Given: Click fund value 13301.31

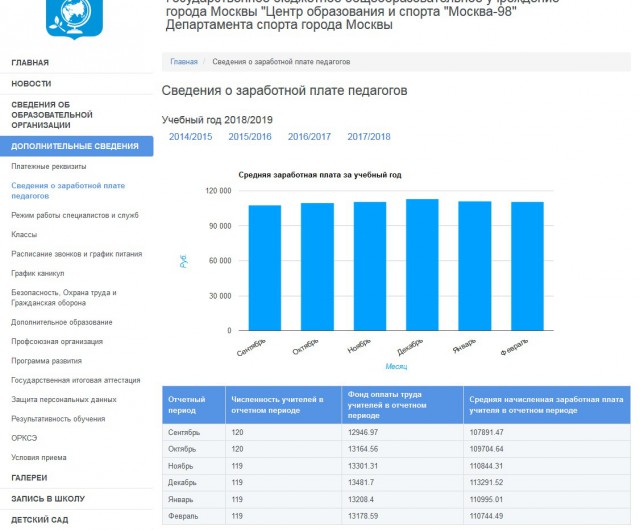Looking at the screenshot, I should click(x=363, y=466).
